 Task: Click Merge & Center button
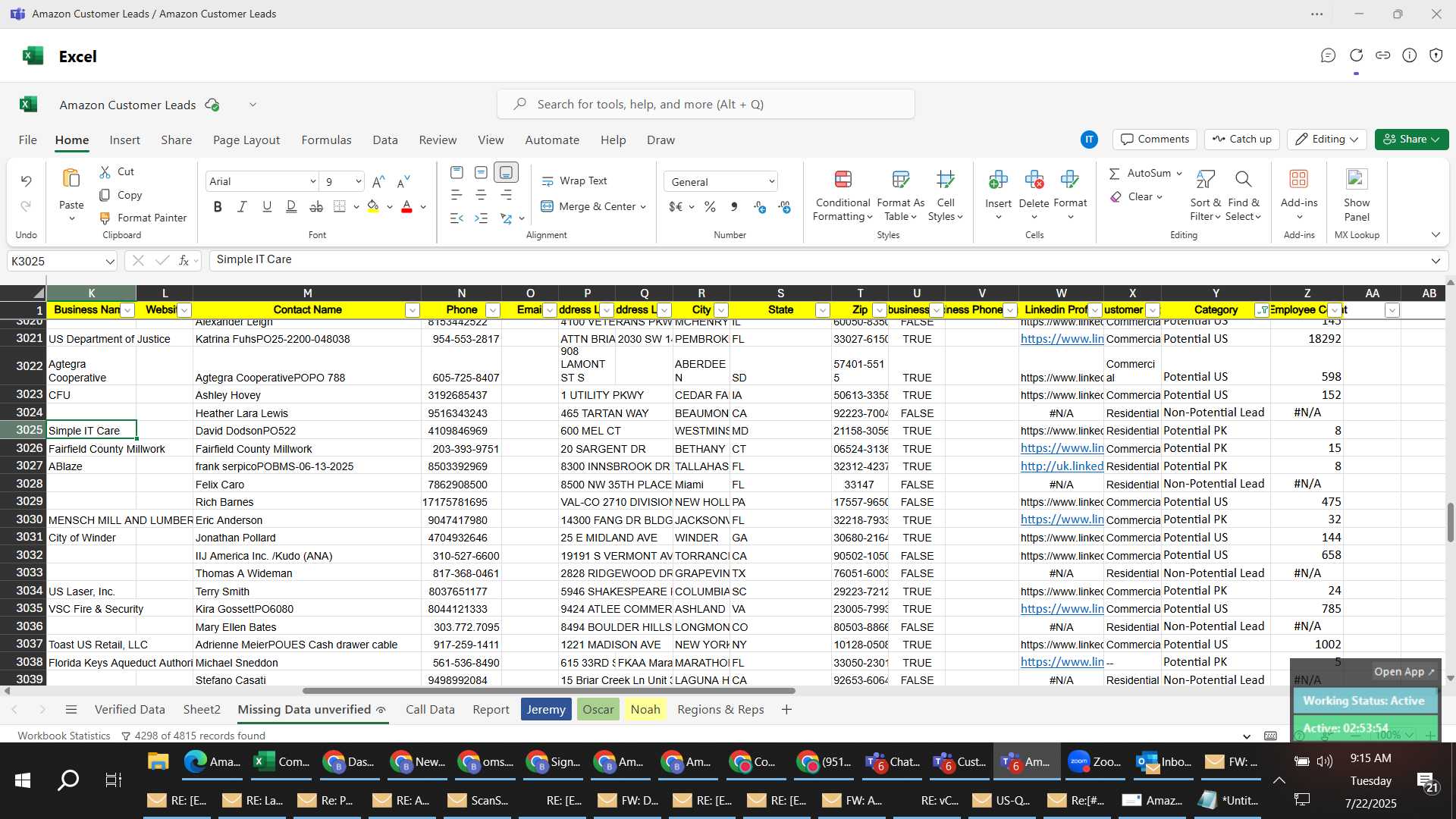pos(588,206)
